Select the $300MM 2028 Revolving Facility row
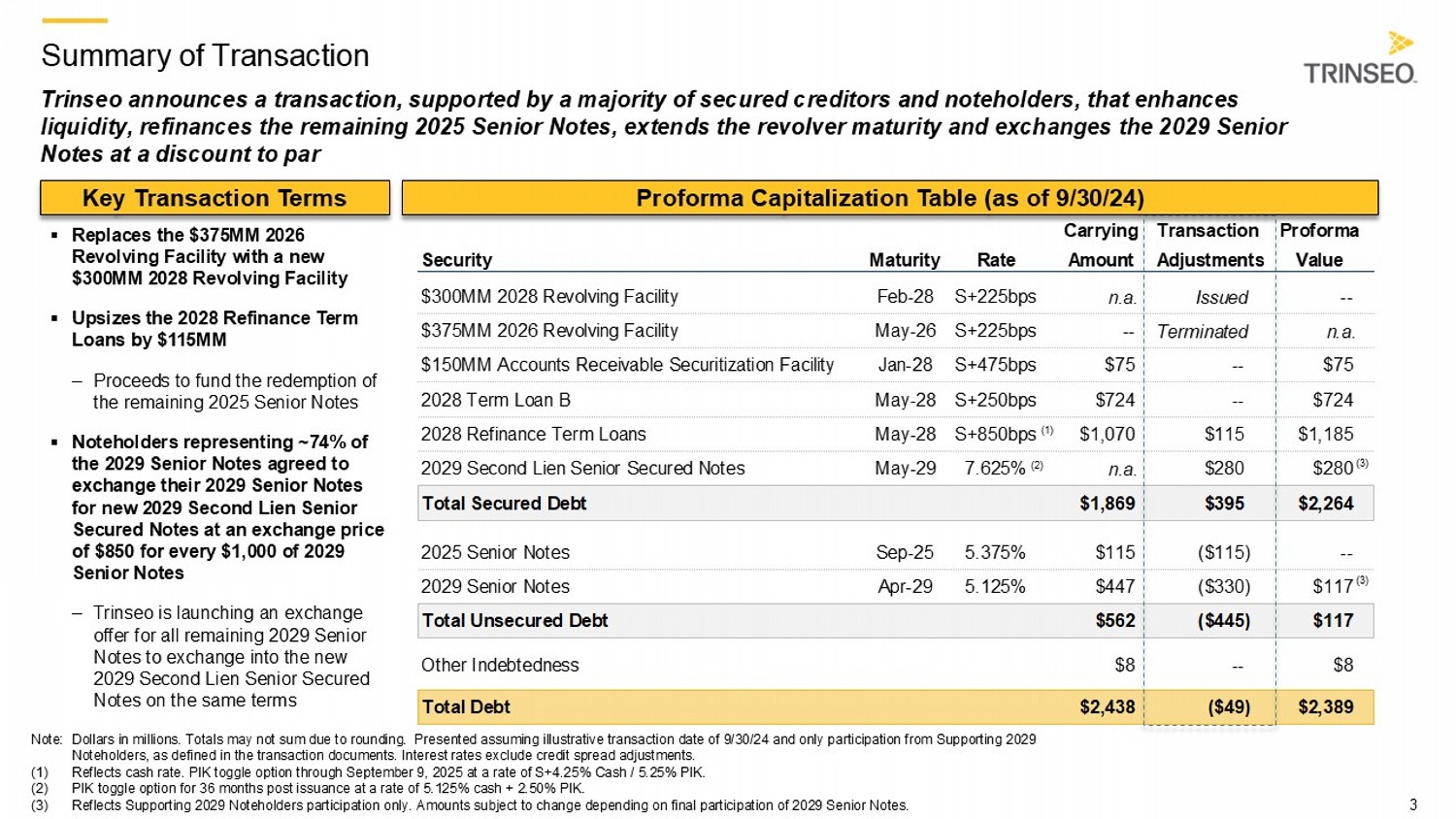The height and width of the screenshot is (819, 1456). coord(896,297)
